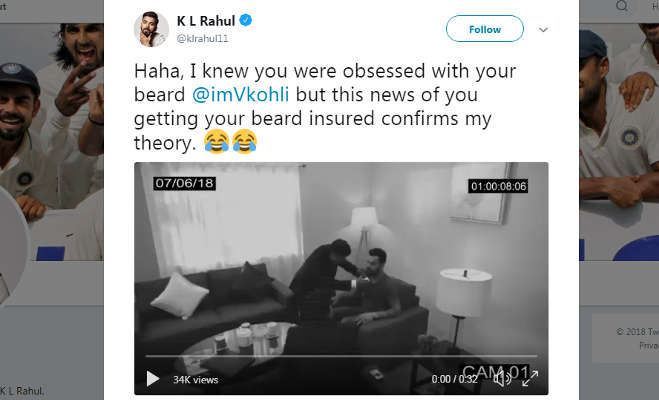This screenshot has width=659, height=400.
Task: Click the blue verified badge
Action: click(x=246, y=20)
